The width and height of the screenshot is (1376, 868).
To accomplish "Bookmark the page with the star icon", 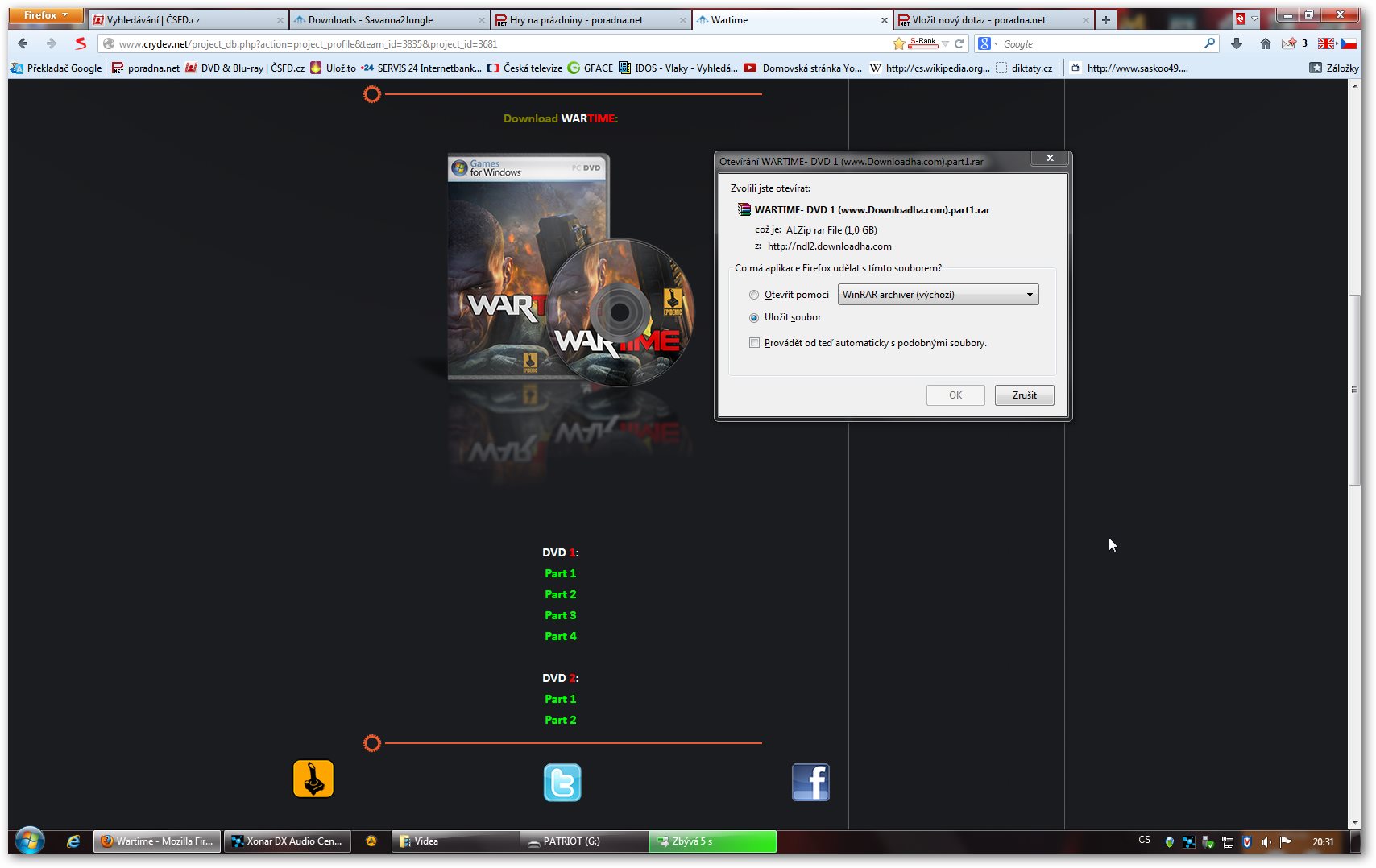I will coord(898,43).
